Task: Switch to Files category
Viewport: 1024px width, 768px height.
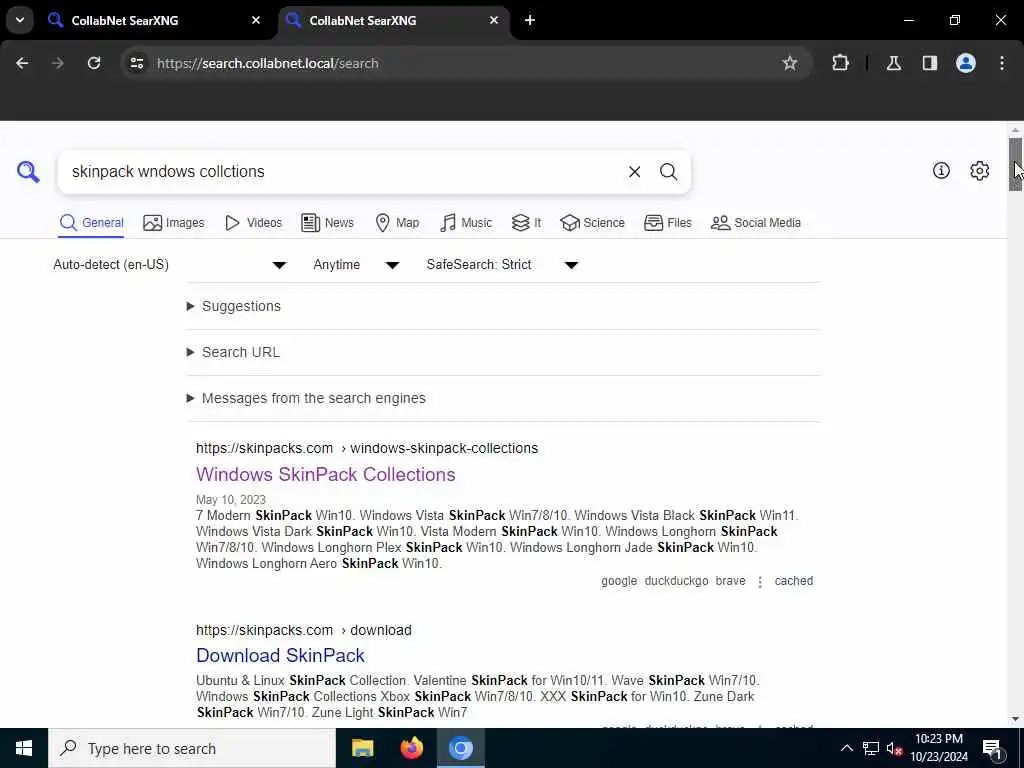Action: 667,223
